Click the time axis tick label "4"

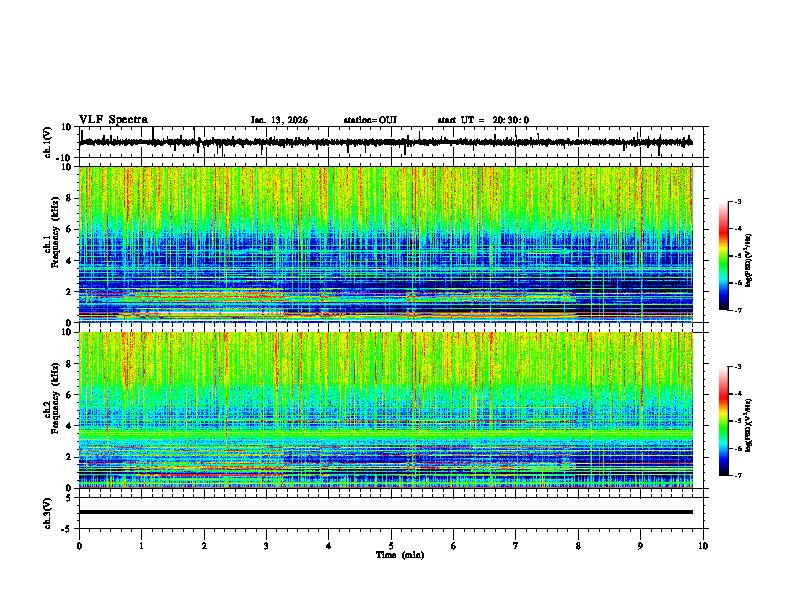pyautogui.click(x=329, y=546)
